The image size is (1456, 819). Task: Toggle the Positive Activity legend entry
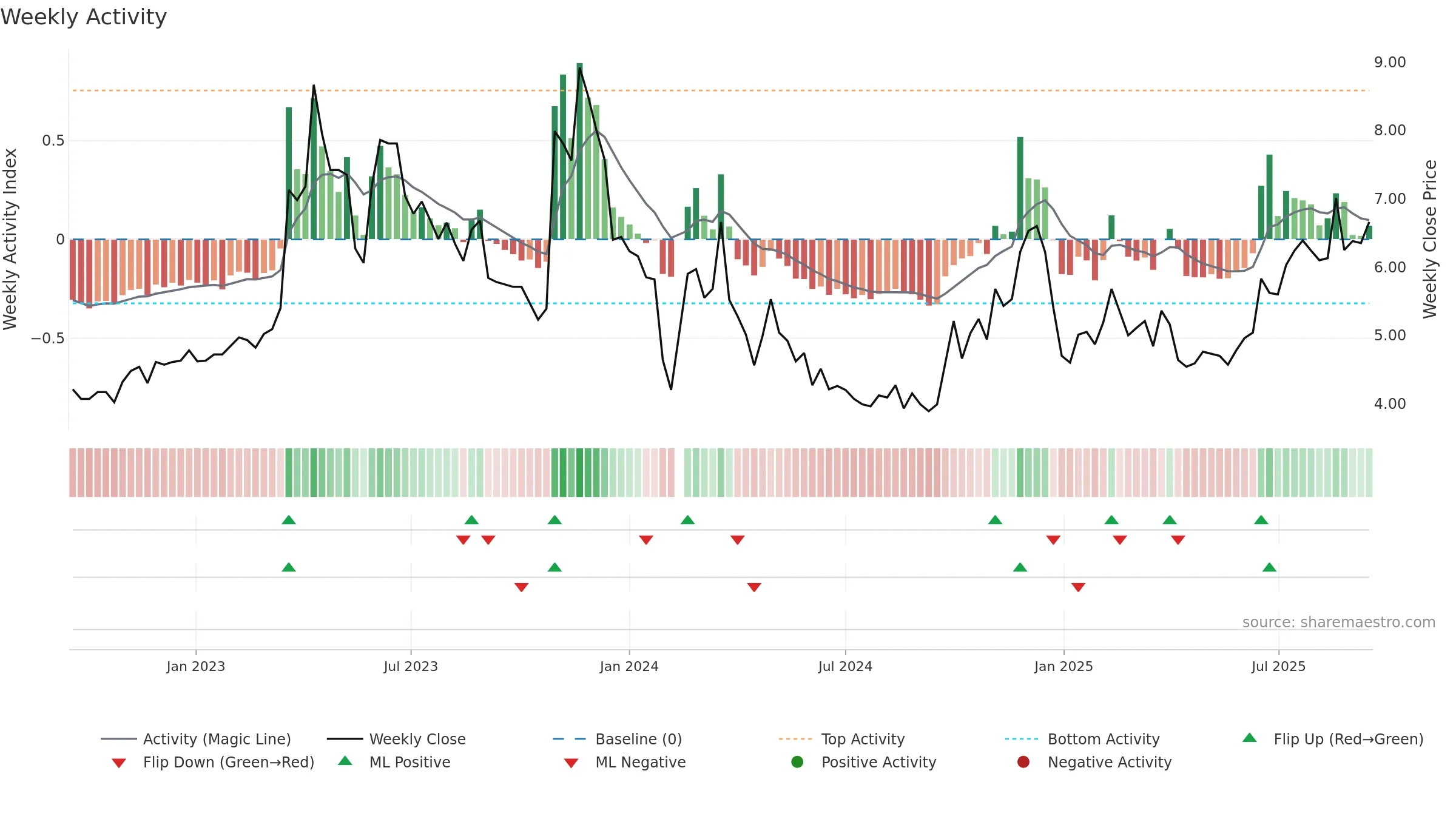click(864, 762)
